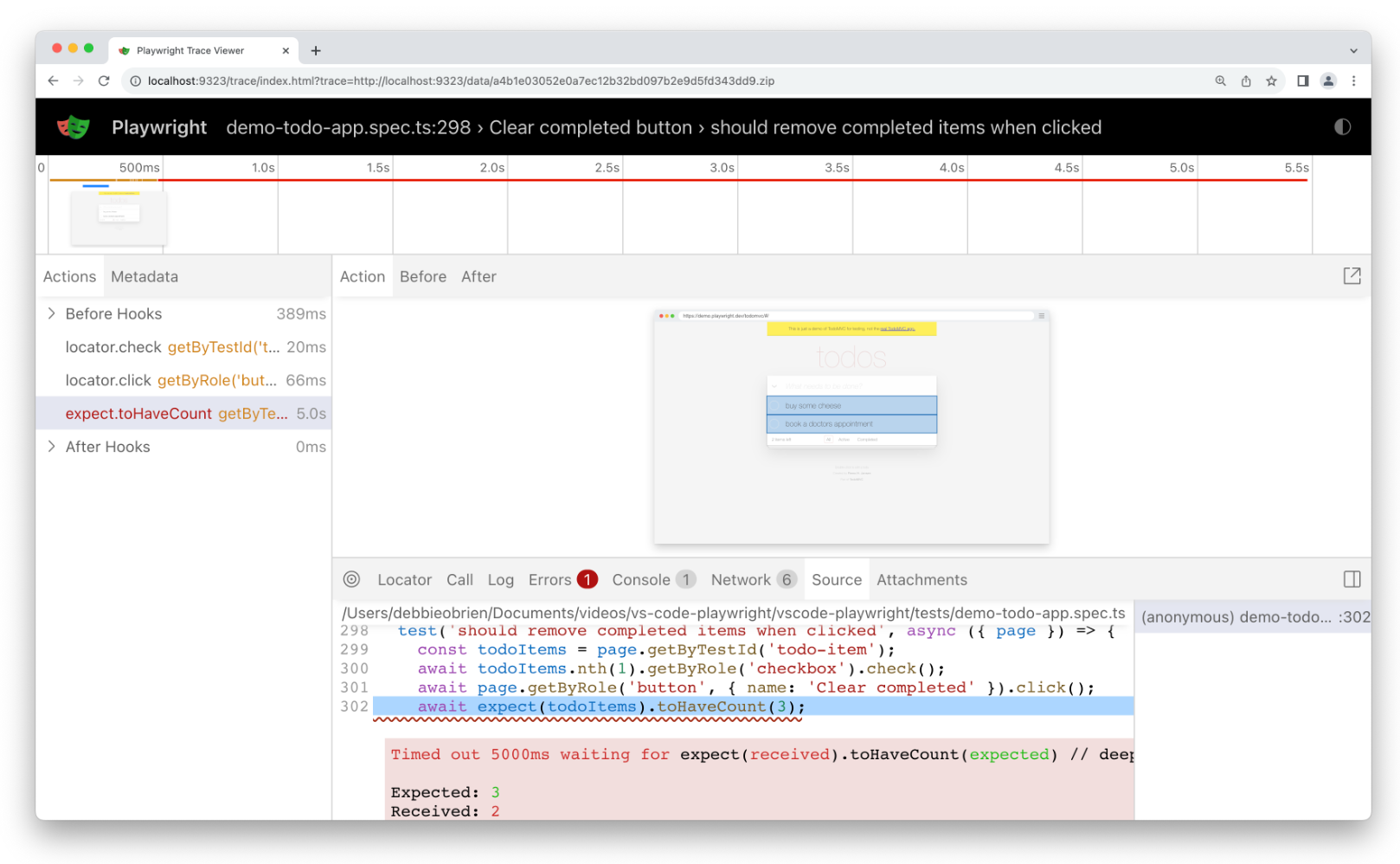Screen dimensions: 1400x864
Task: Select the (anonymous) demo-todo stack frame
Action: (x=1255, y=617)
